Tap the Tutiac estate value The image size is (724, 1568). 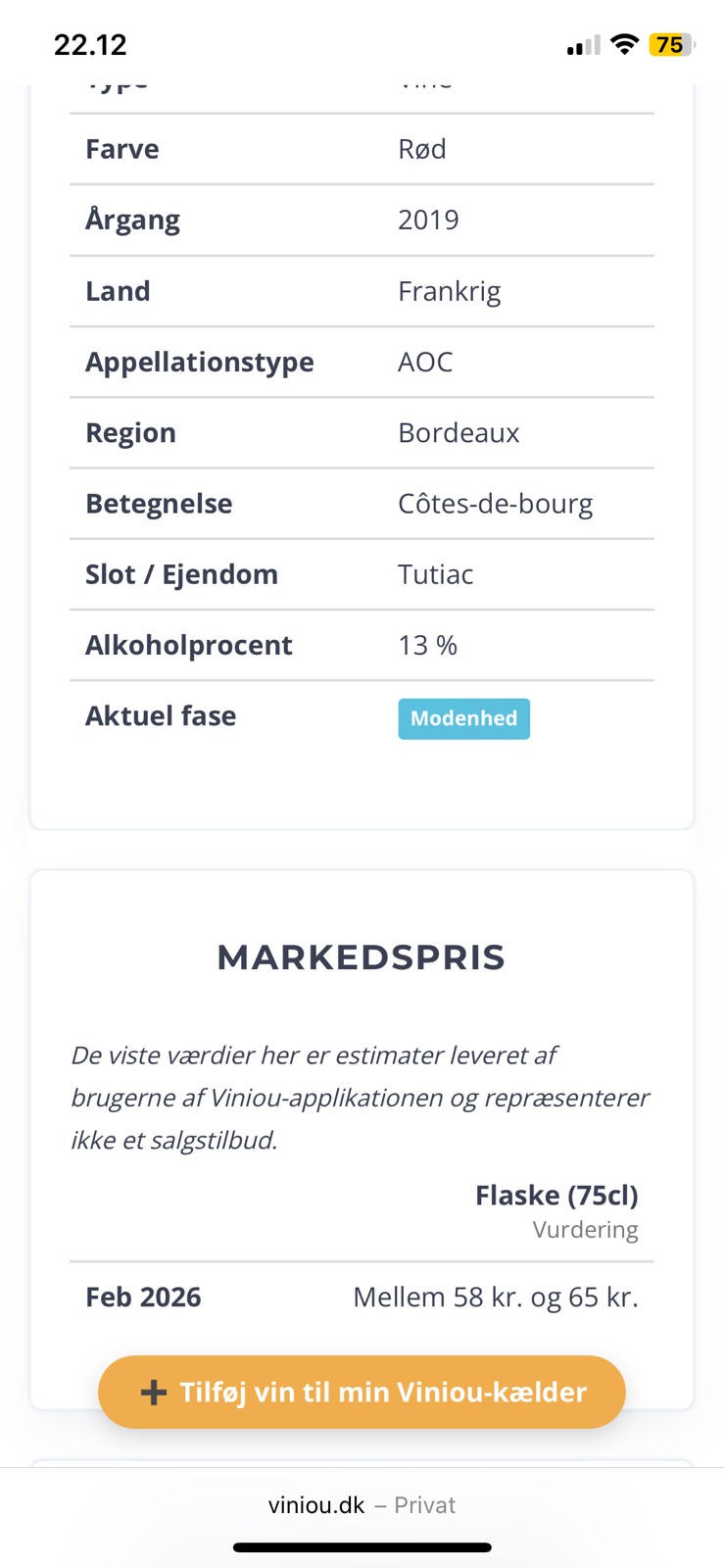click(x=435, y=574)
